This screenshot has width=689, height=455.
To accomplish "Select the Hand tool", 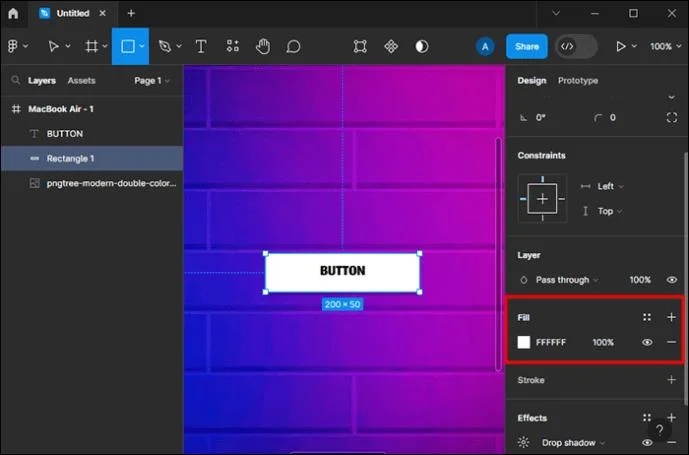I will tap(263, 46).
